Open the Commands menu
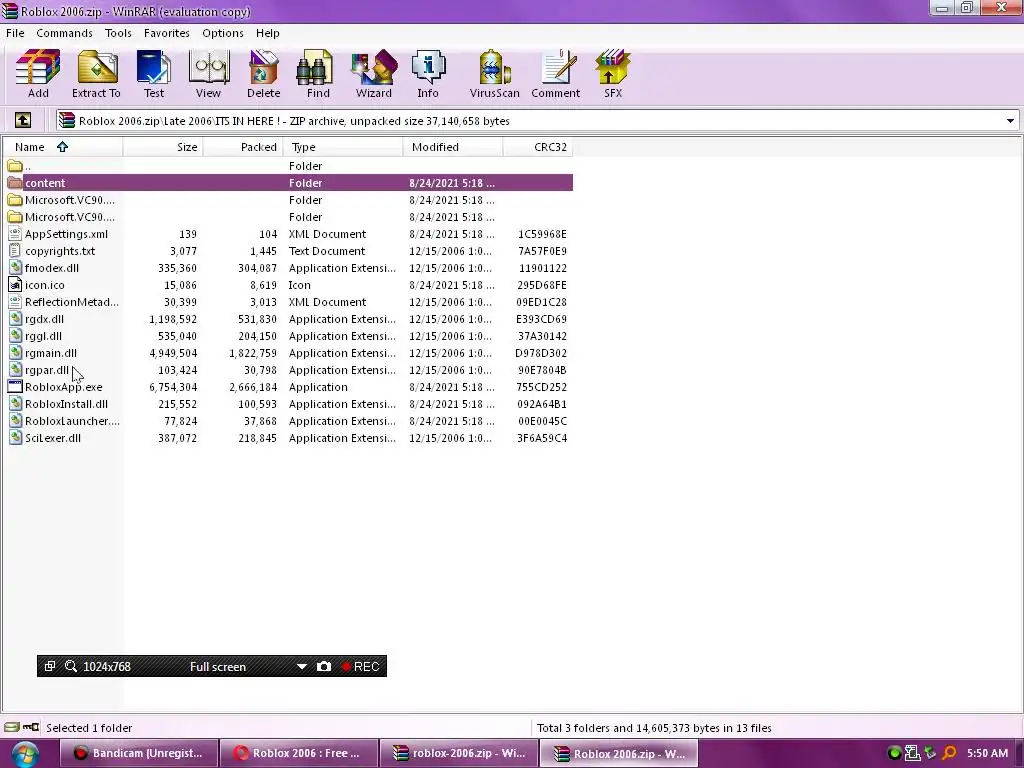1024x768 pixels. 64,33
